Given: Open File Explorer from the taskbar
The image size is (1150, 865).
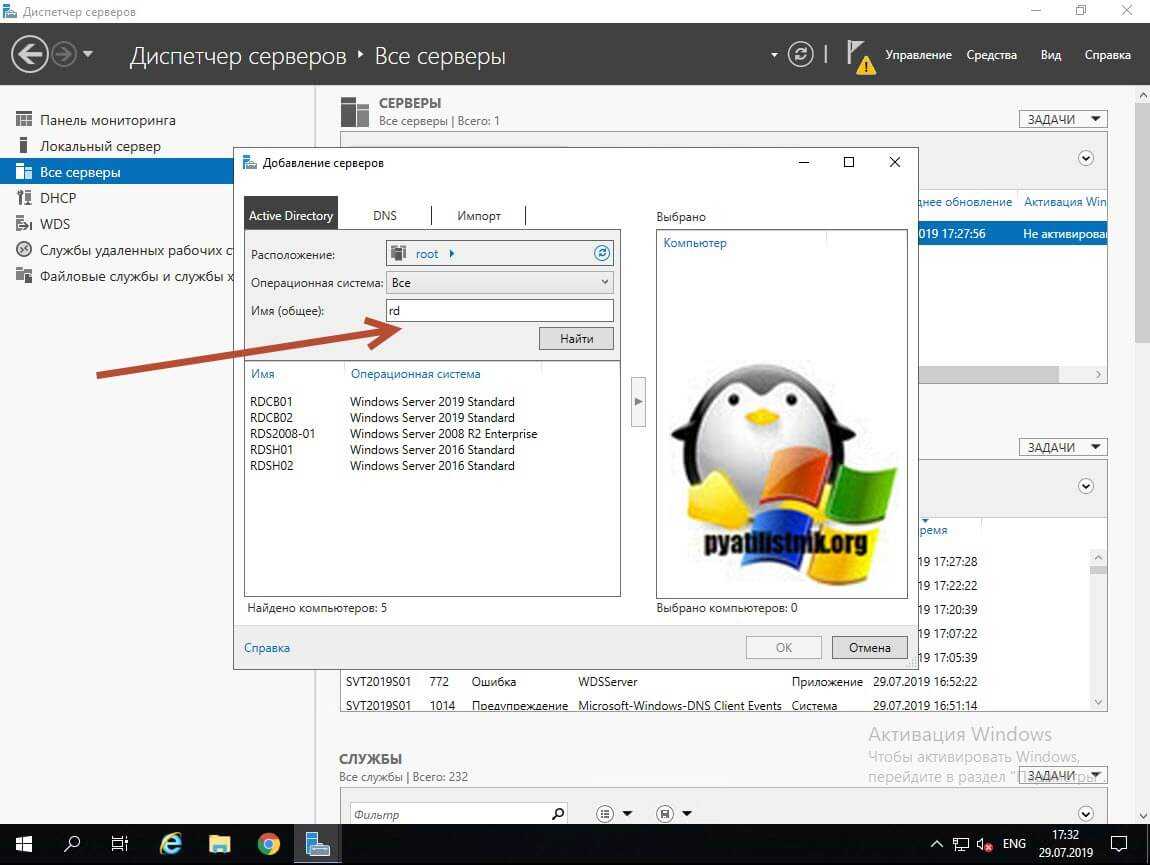Looking at the screenshot, I should pos(220,843).
